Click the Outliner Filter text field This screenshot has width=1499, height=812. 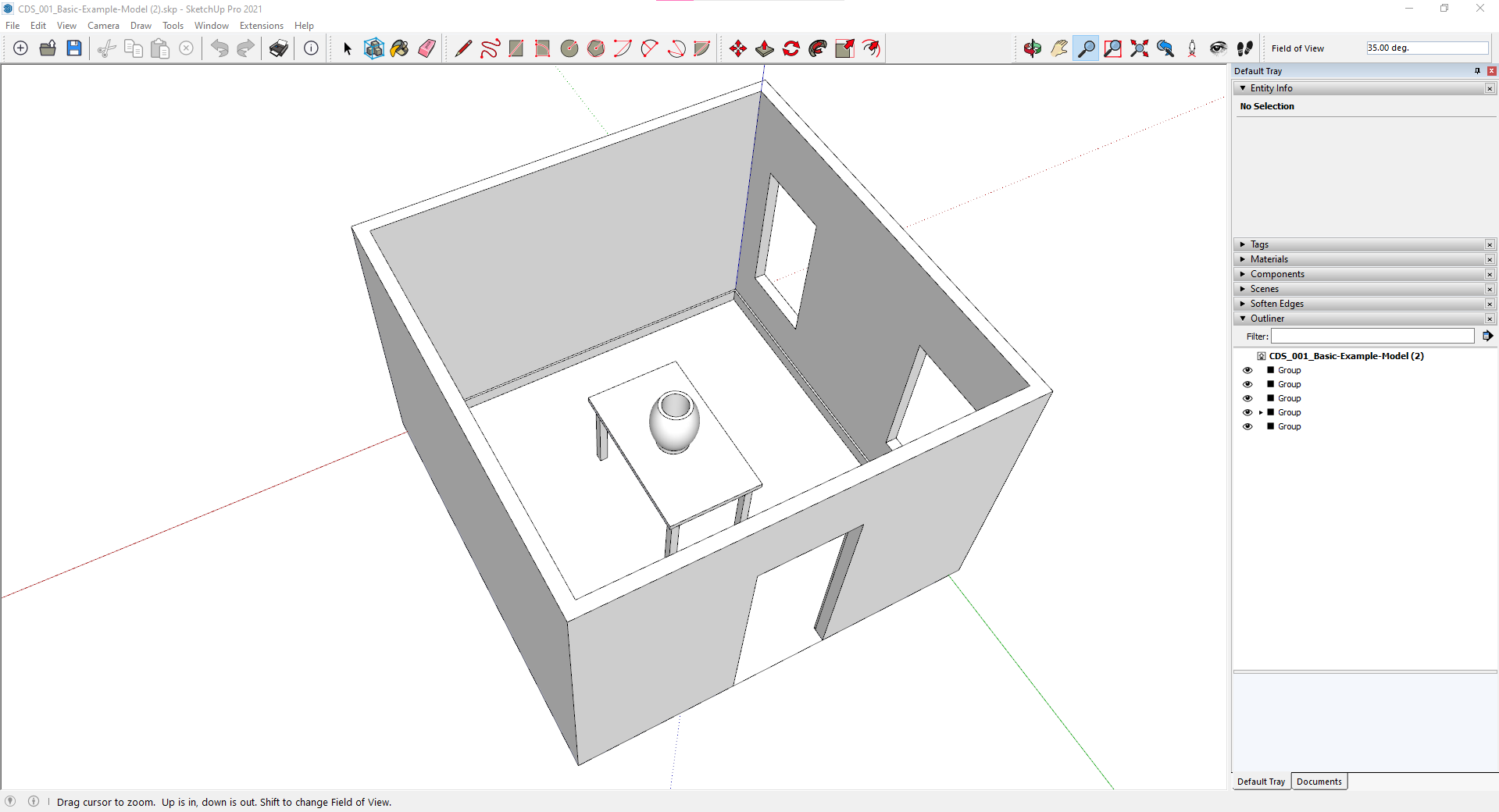point(1372,336)
